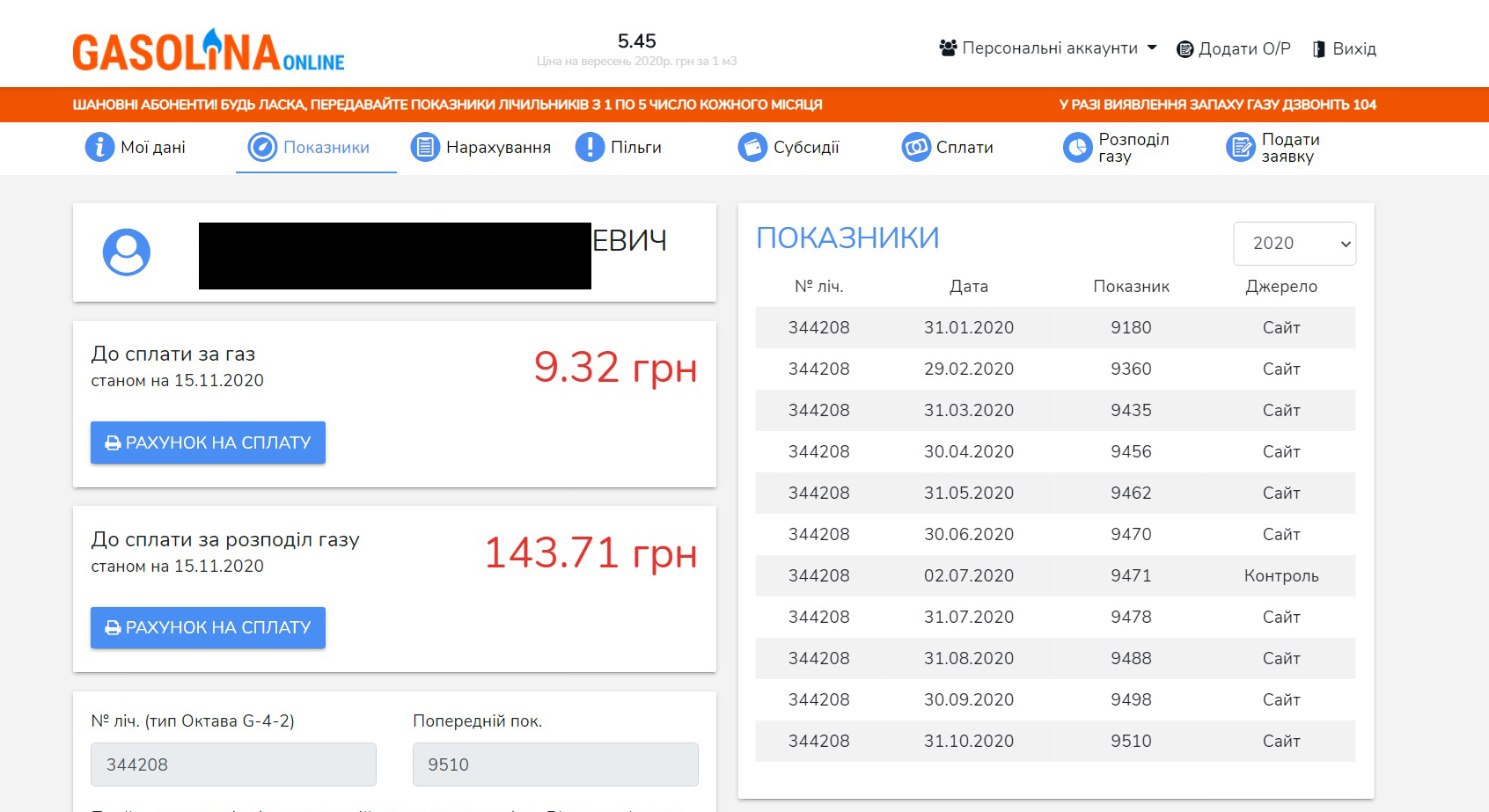Click the pie chart icon for Розподіл газу
1489x812 pixels.
point(1077,148)
